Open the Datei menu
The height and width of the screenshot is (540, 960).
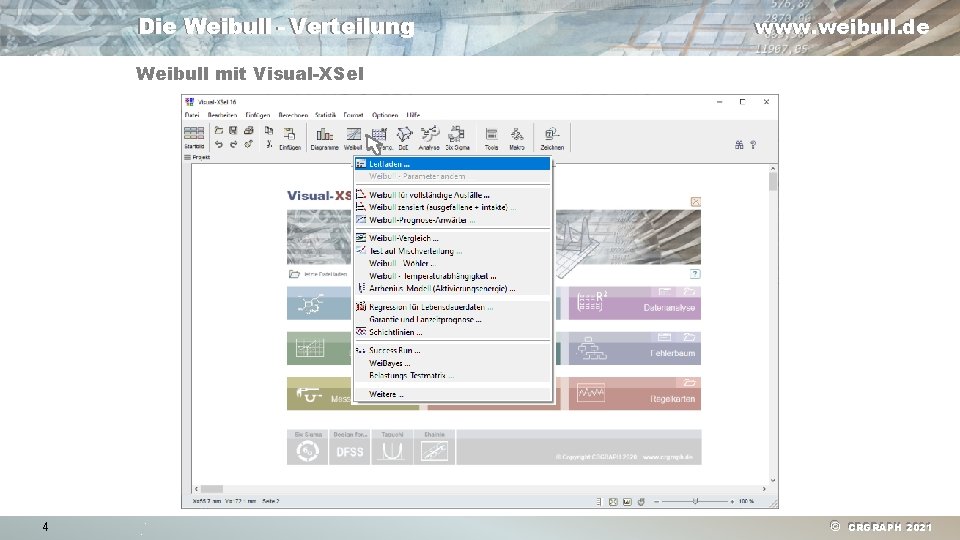point(192,114)
